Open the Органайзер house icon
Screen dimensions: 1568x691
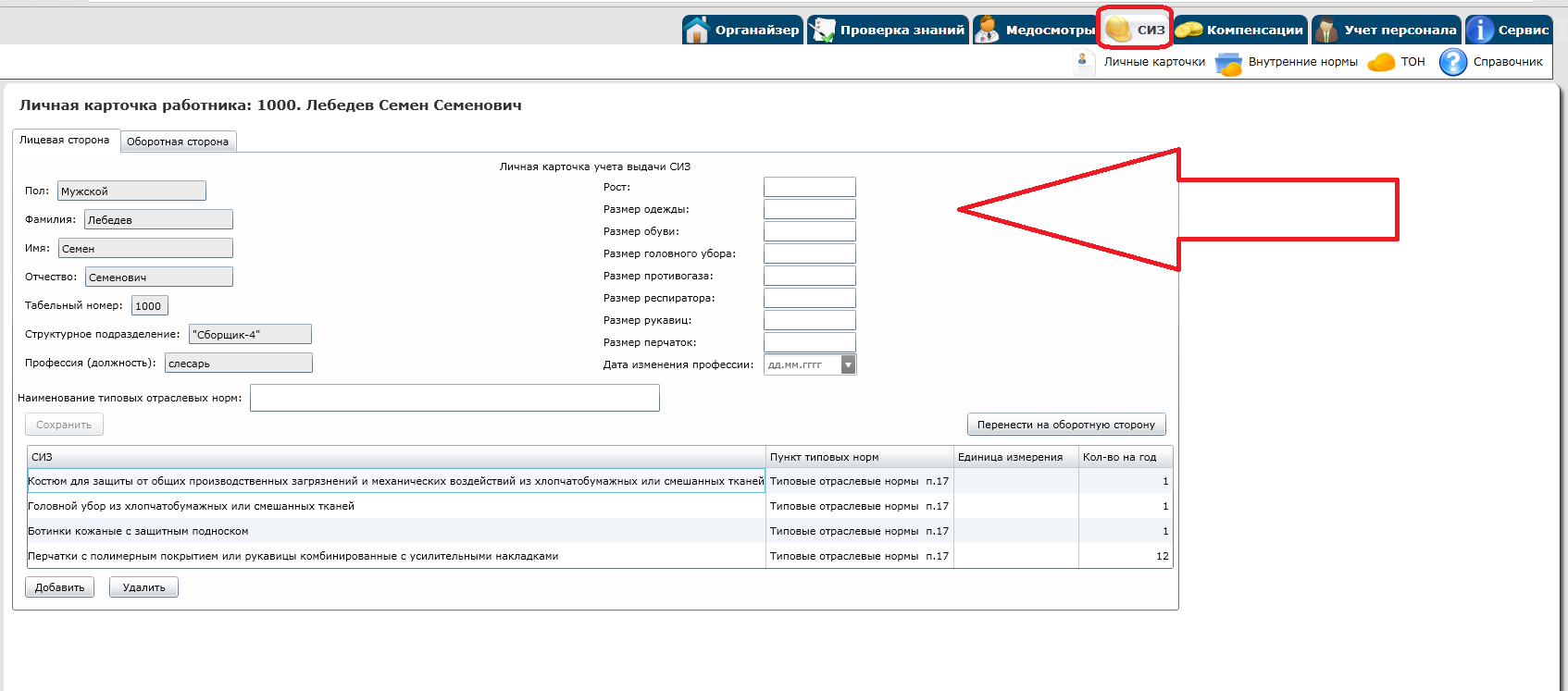coord(697,30)
